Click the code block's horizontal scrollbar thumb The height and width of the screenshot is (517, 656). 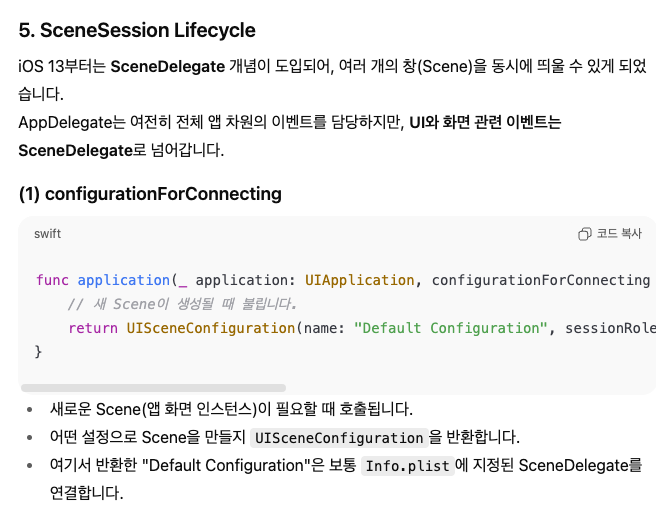[x=153, y=387]
